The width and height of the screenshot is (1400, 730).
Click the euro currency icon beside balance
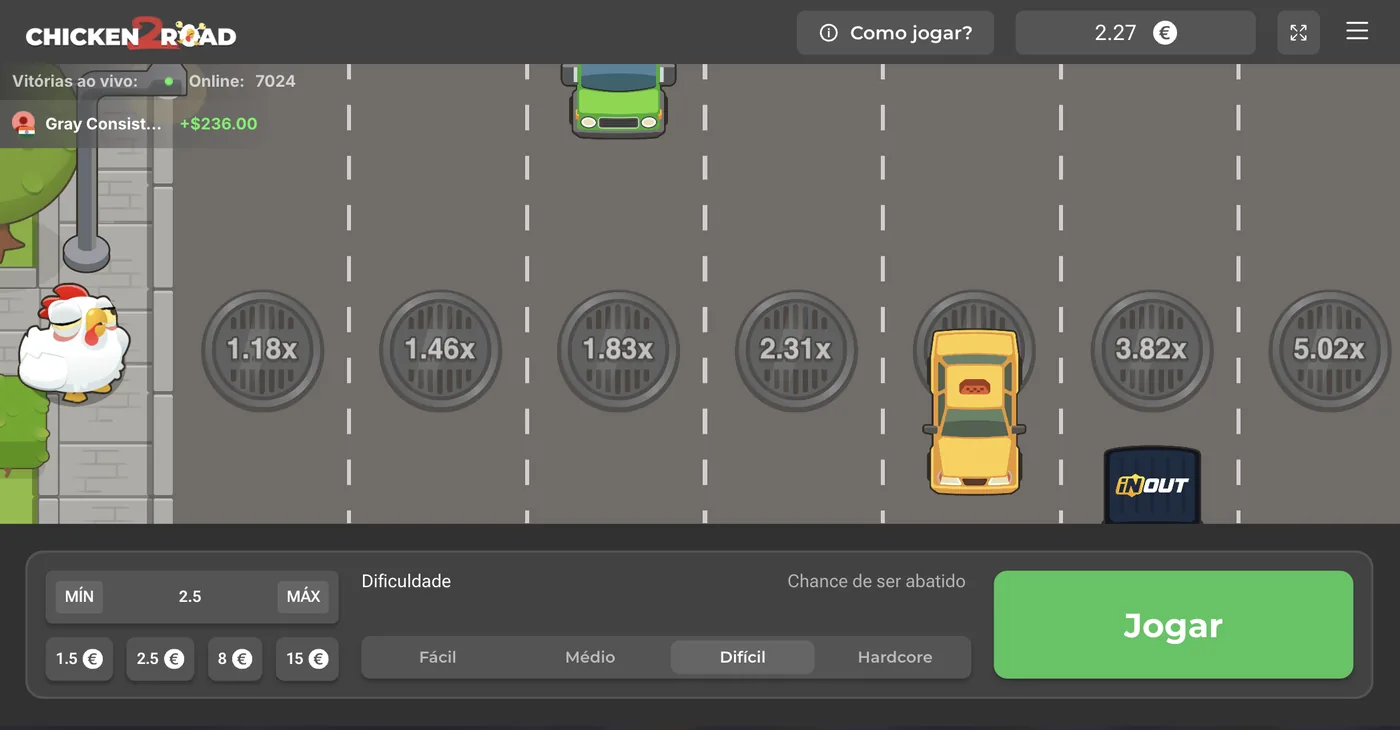[1165, 33]
